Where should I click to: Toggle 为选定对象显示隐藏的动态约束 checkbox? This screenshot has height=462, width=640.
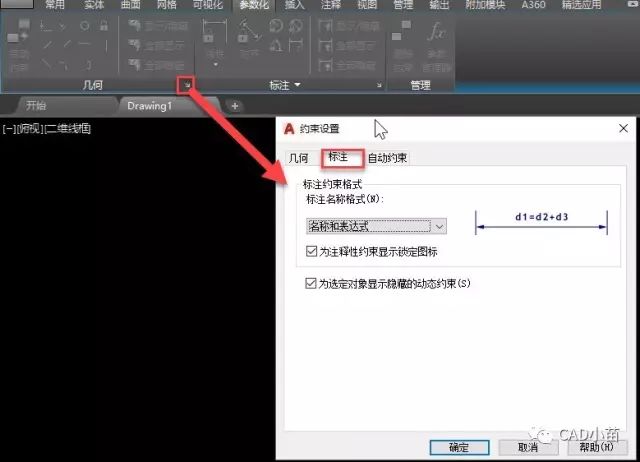310,284
